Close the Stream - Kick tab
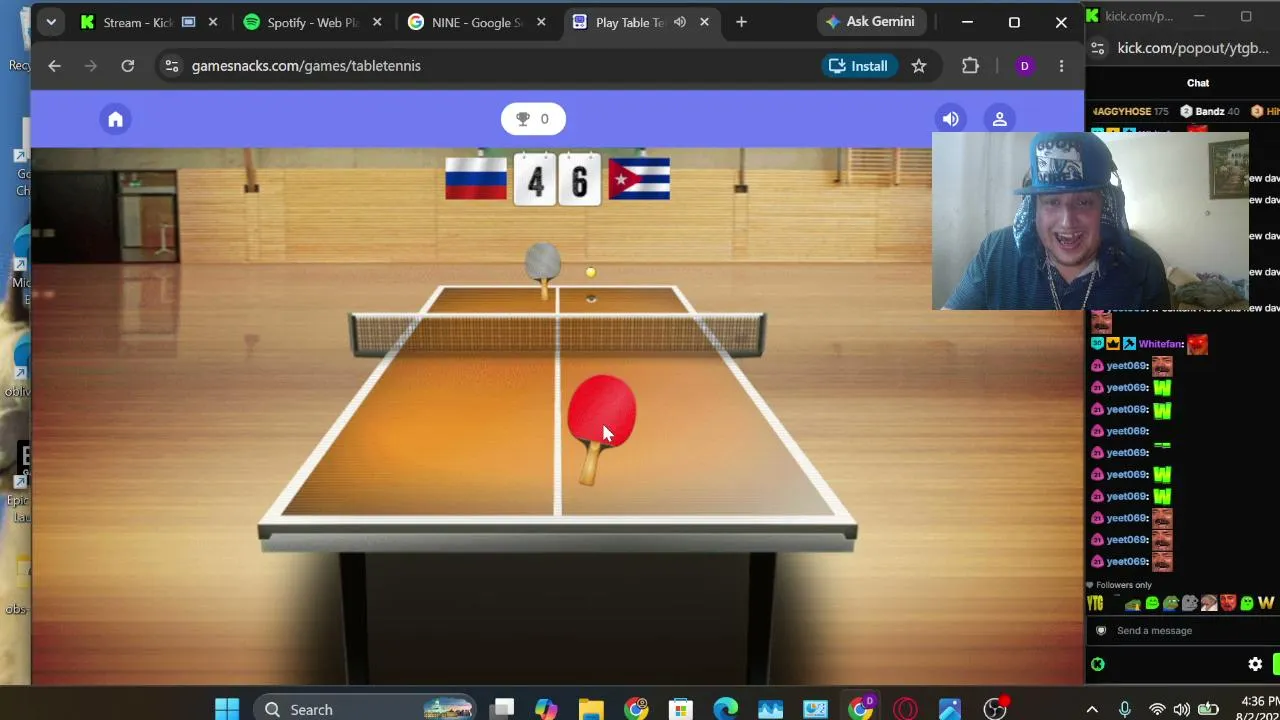Screen dimensions: 1280x720 [x=213, y=22]
